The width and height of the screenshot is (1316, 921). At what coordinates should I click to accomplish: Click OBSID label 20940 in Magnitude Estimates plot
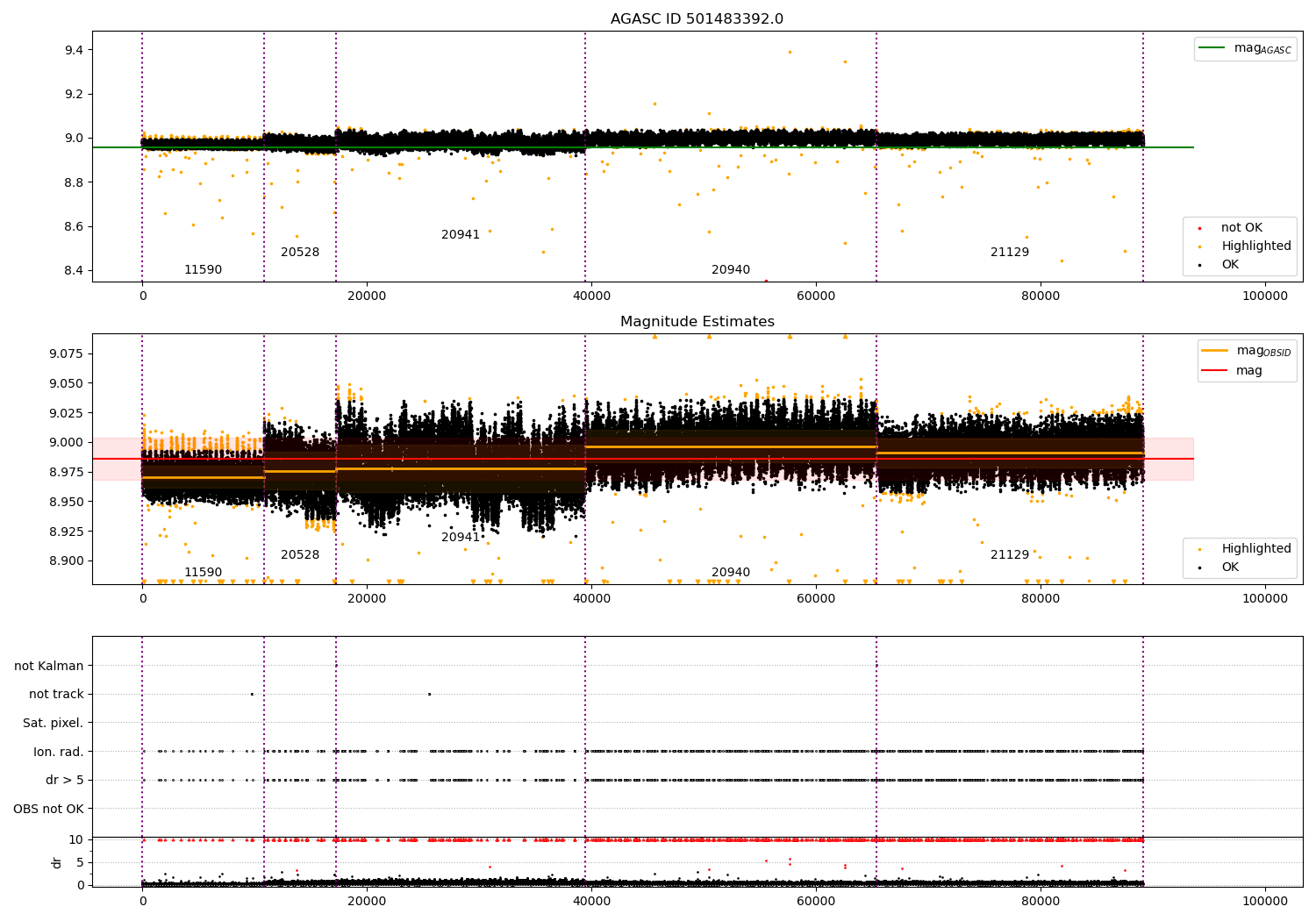[731, 573]
